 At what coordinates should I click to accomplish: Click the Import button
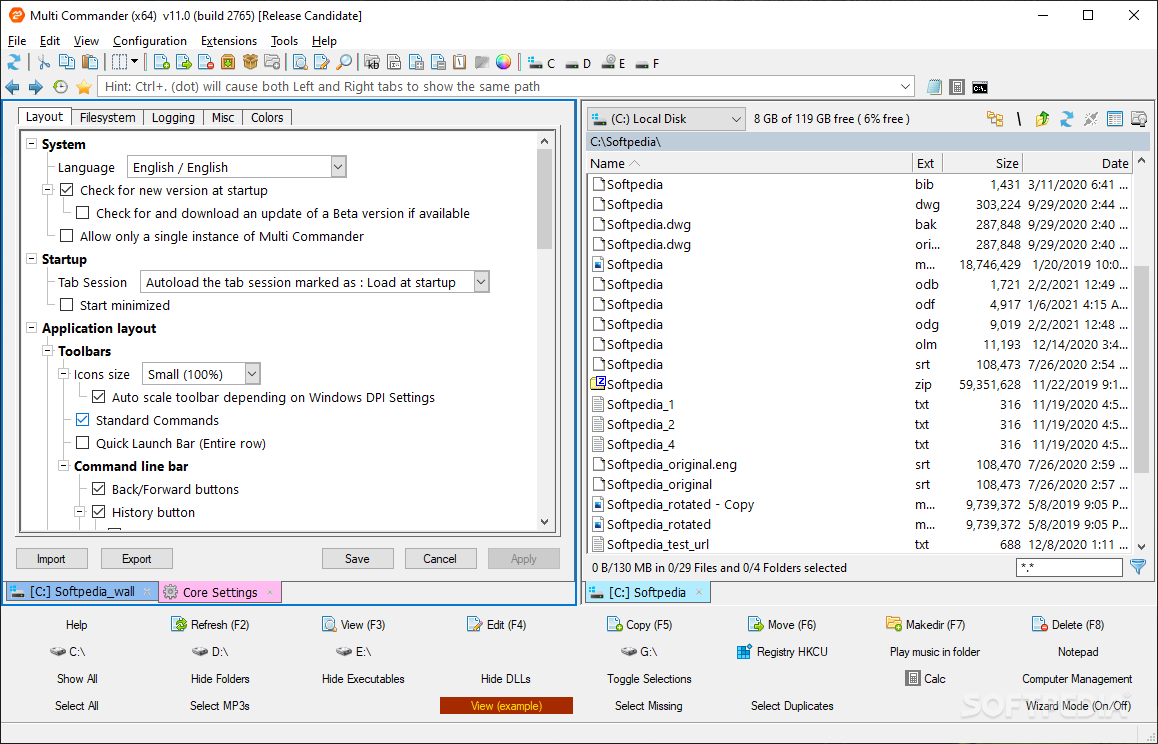(x=51, y=559)
